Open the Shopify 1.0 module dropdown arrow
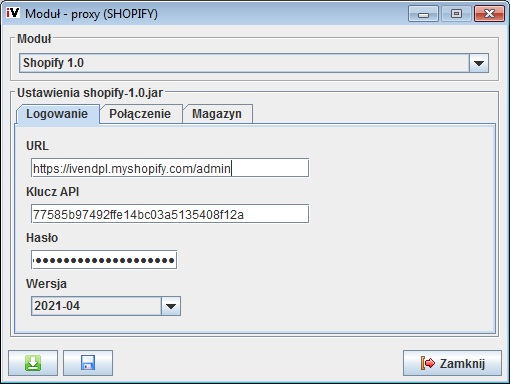Viewport: 510px width, 384px height. (x=479, y=63)
